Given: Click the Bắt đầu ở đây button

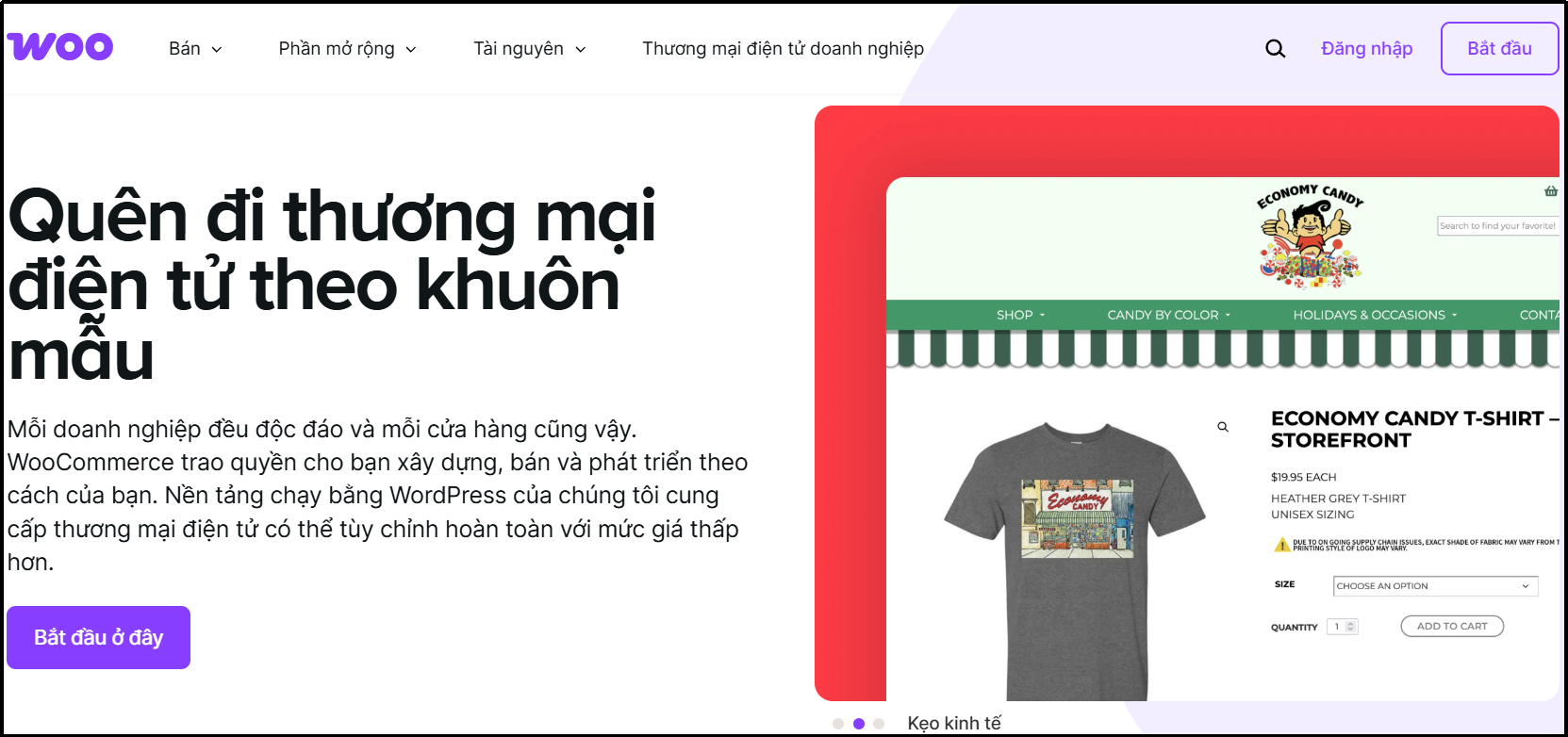Looking at the screenshot, I should (99, 637).
